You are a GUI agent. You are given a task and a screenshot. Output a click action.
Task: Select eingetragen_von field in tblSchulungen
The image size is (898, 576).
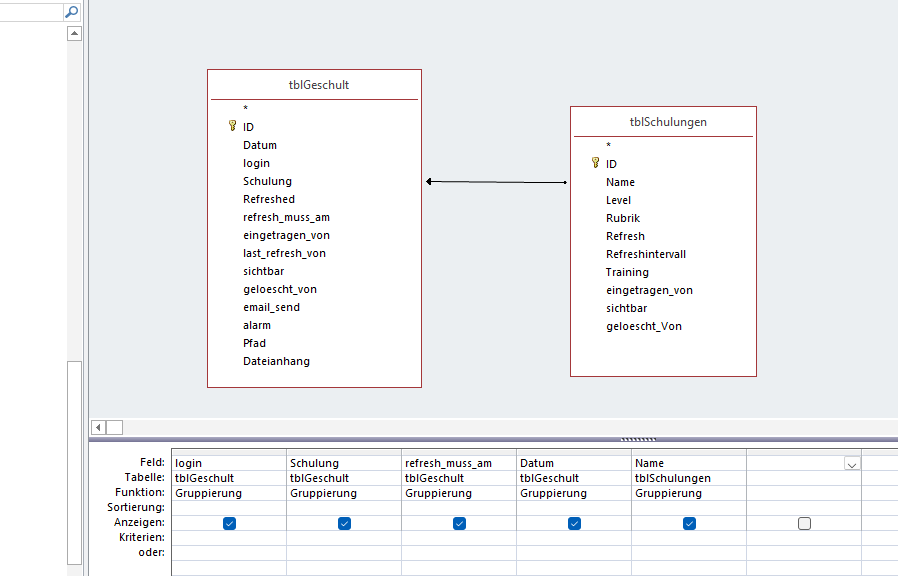click(649, 290)
